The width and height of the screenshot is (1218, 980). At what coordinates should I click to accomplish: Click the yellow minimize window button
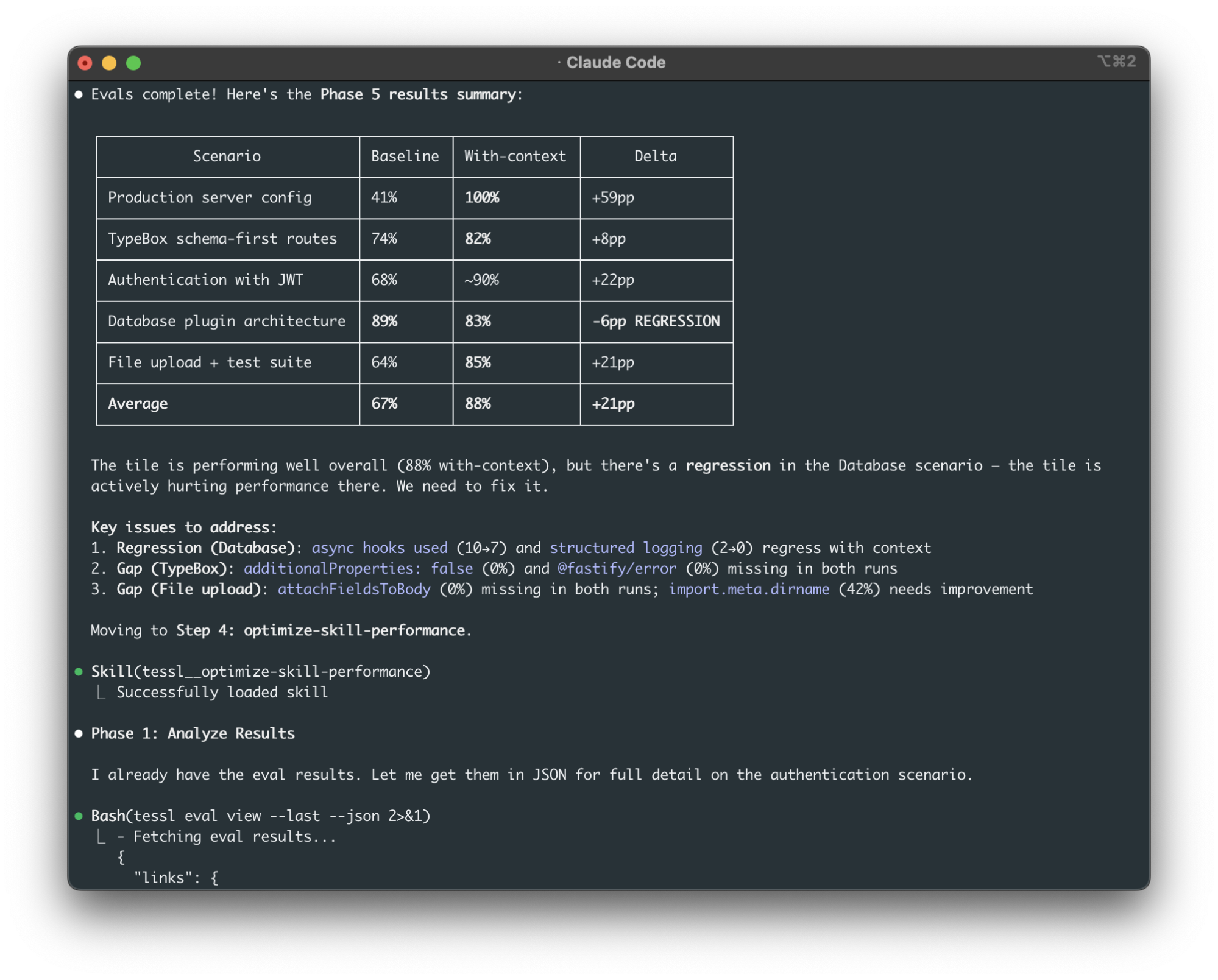pyautogui.click(x=109, y=63)
